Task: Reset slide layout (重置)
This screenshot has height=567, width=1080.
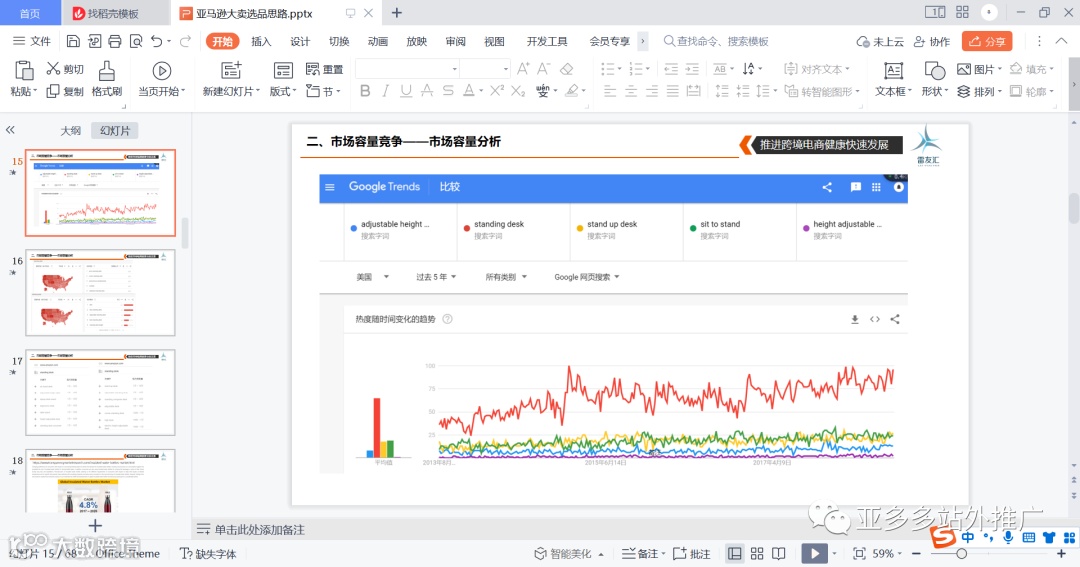Action: 324,69
